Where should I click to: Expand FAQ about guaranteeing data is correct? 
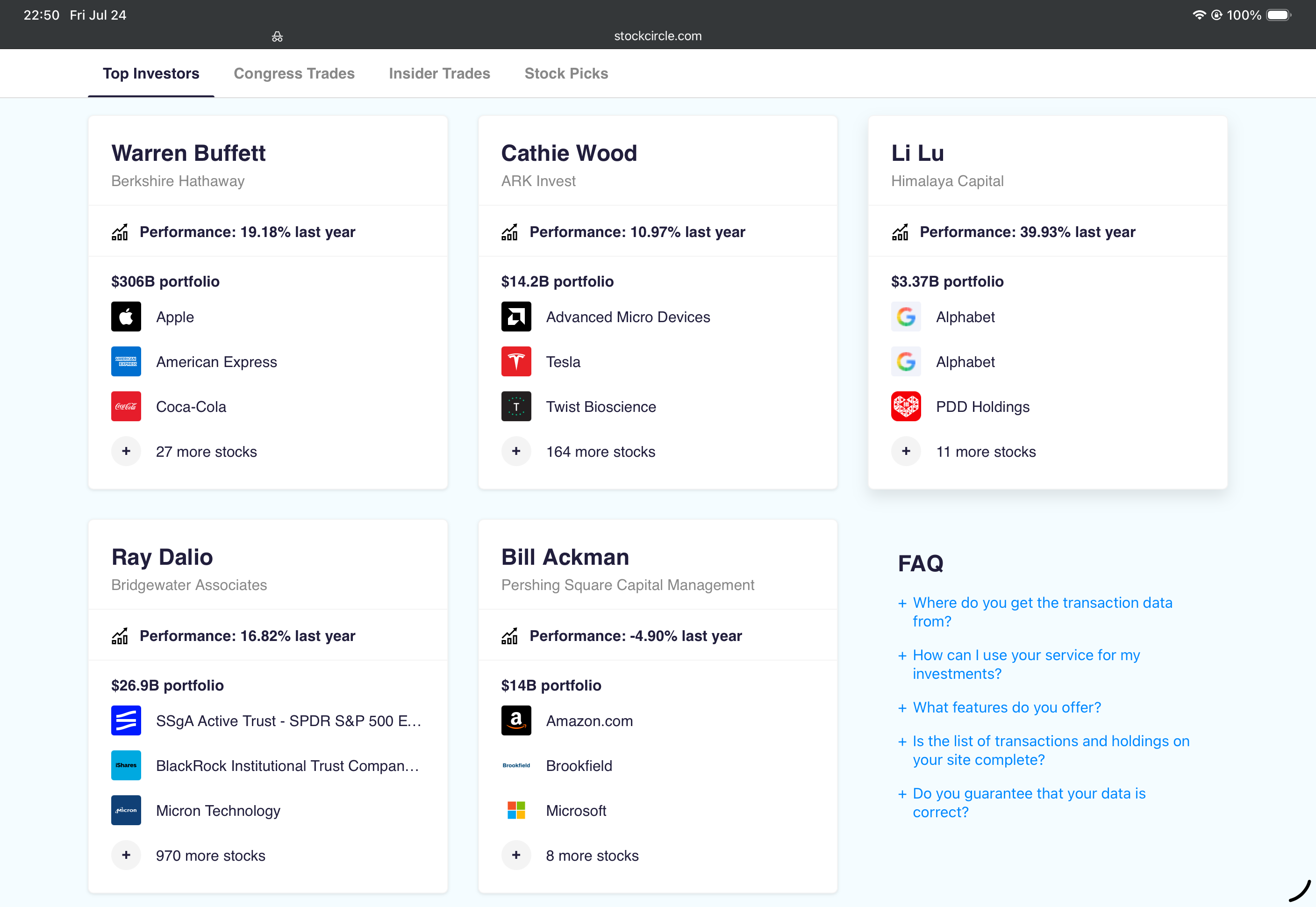(x=1021, y=802)
